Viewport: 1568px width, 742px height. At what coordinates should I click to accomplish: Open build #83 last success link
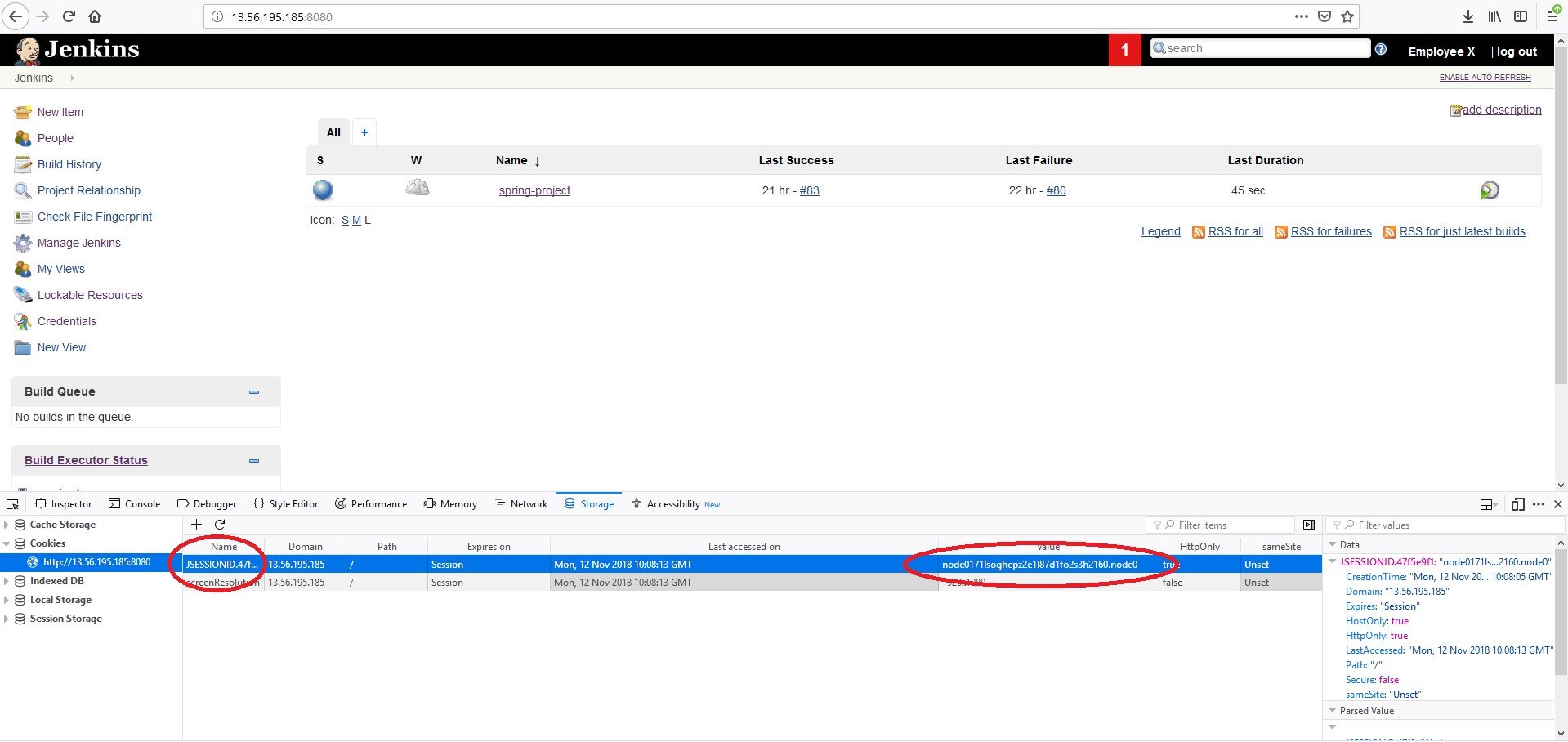pos(809,190)
